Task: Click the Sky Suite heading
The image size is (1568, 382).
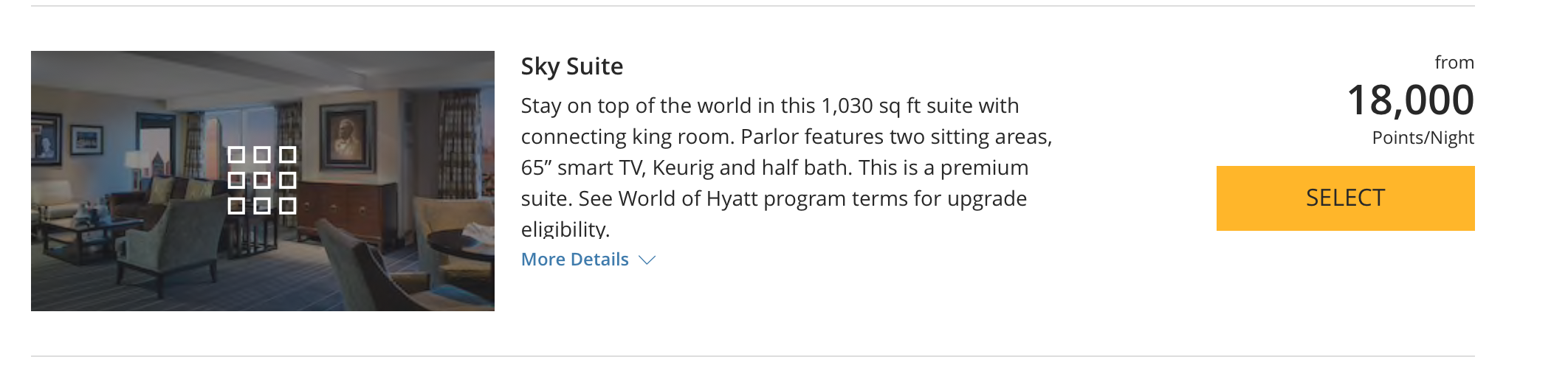Action: [x=572, y=66]
